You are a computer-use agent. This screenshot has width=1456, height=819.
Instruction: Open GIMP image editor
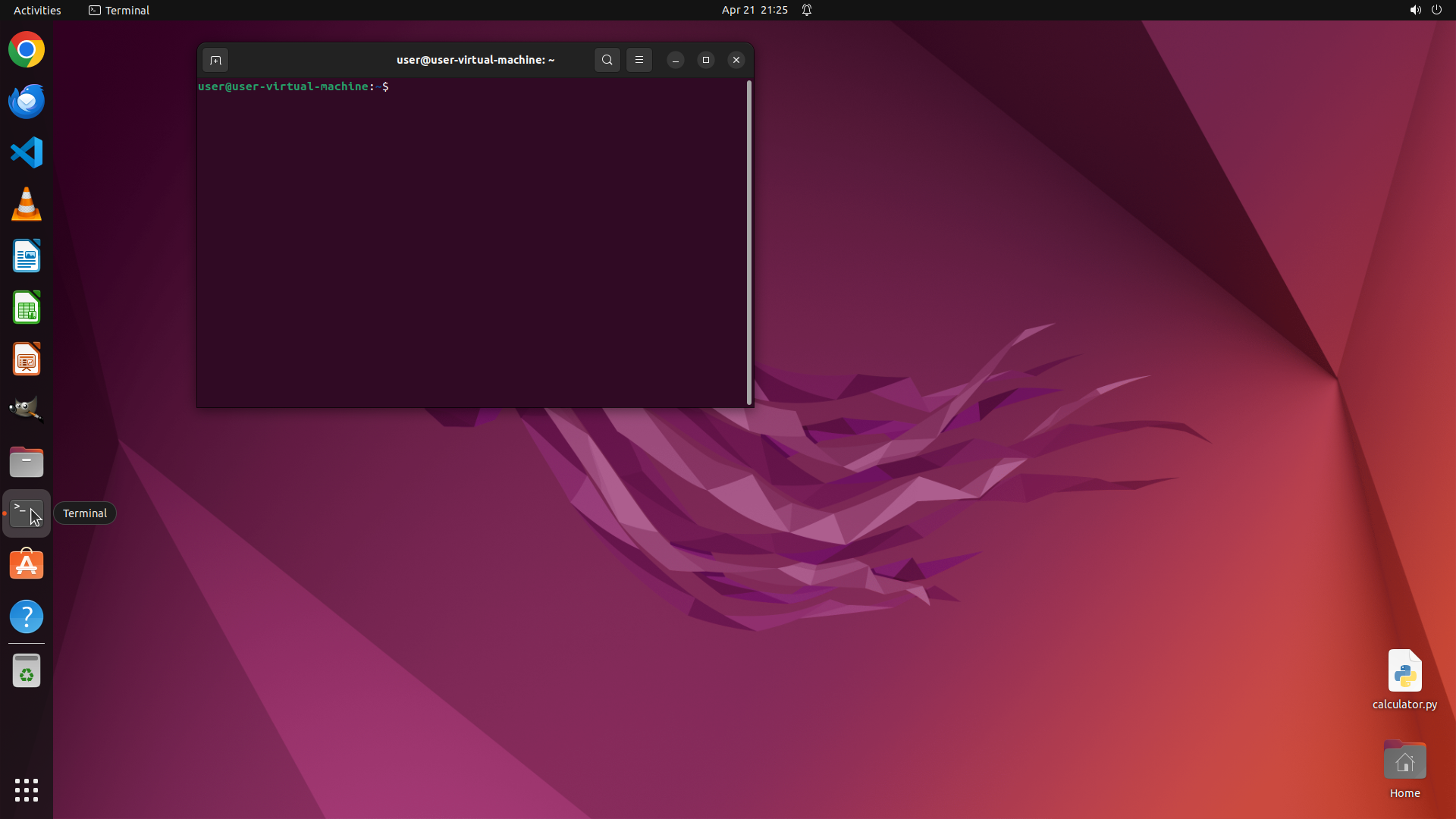[x=27, y=409]
